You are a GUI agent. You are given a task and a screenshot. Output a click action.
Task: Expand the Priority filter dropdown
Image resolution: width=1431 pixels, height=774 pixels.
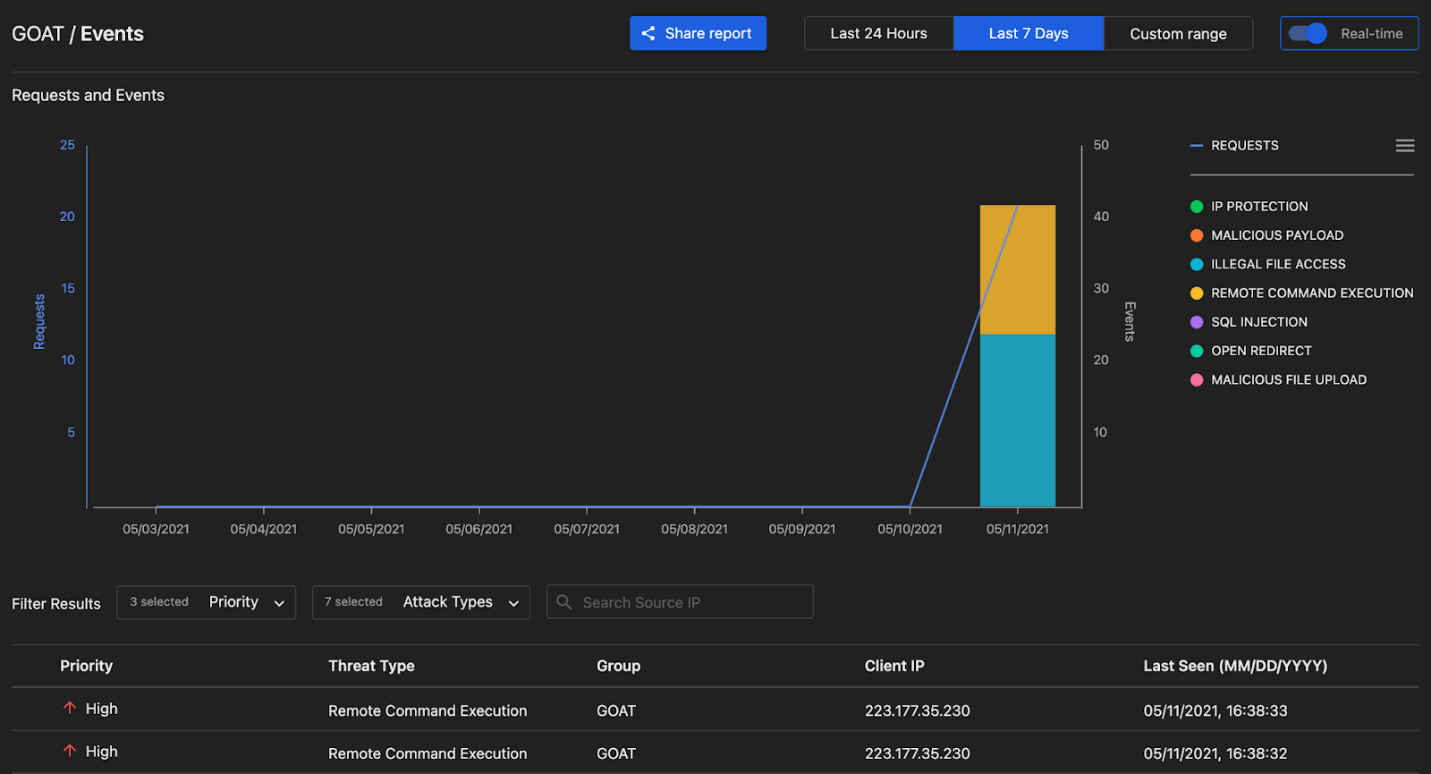tap(206, 602)
